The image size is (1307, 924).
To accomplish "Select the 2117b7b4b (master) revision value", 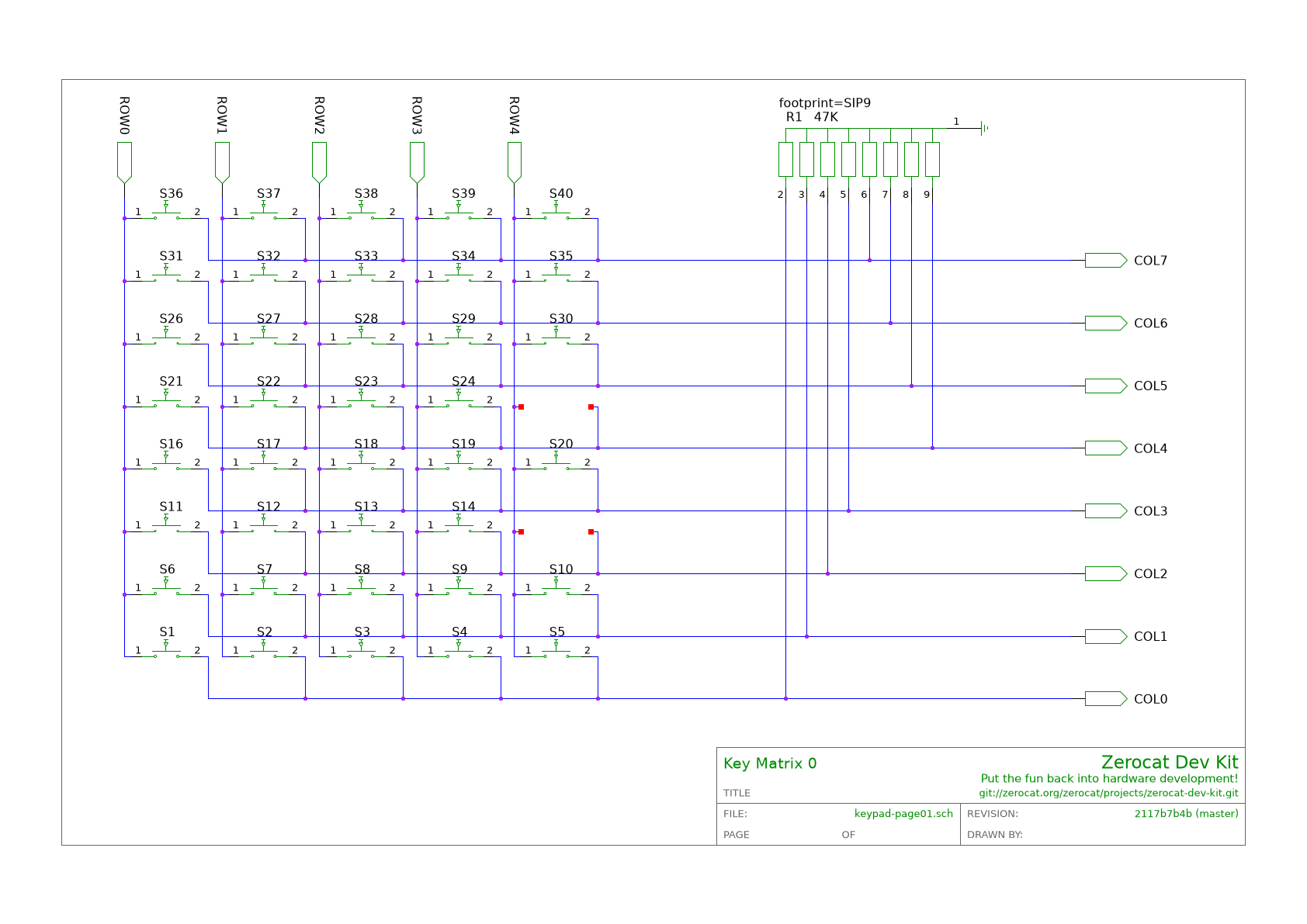I will click(x=1186, y=814).
